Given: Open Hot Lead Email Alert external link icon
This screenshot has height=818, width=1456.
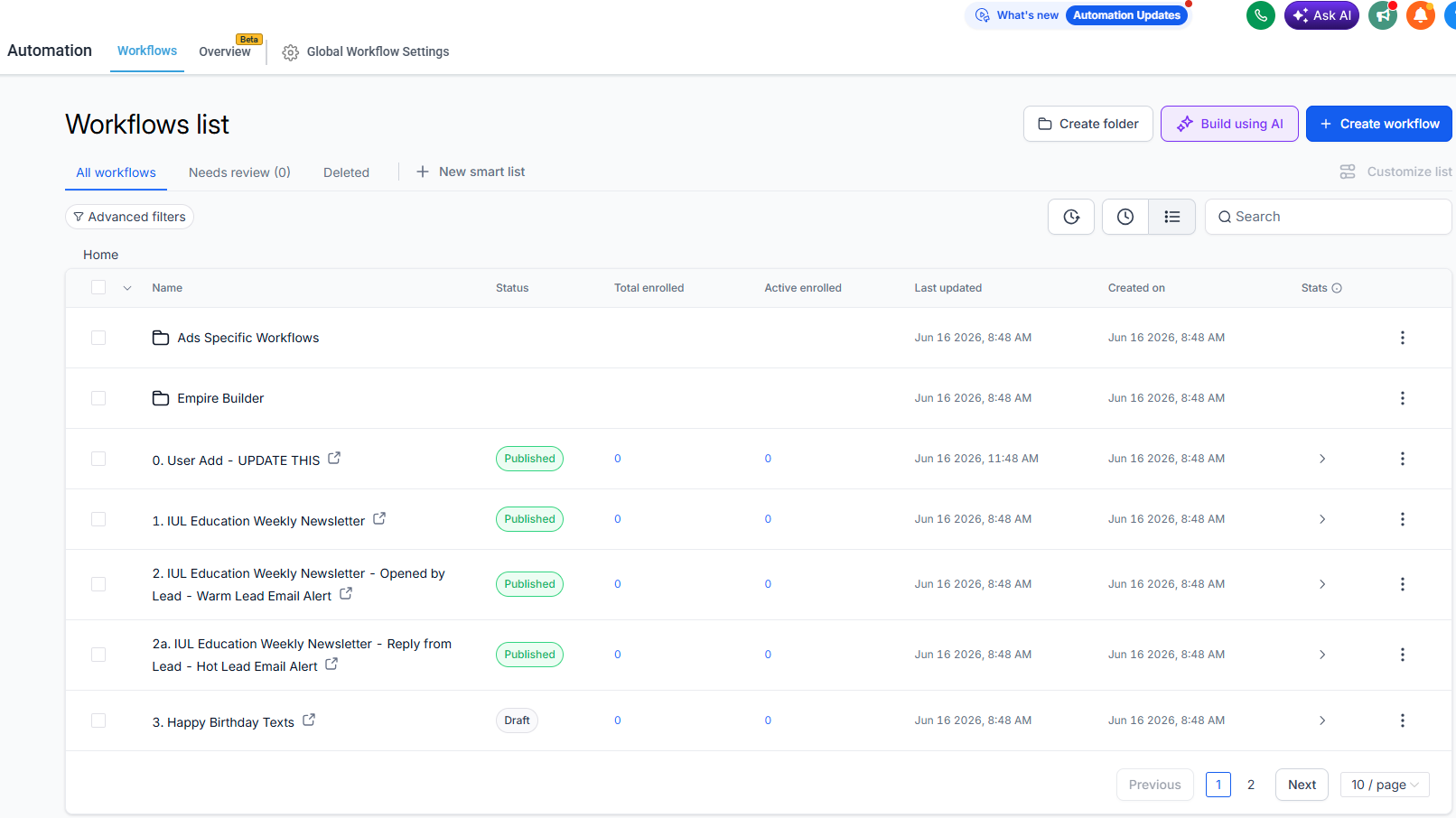Looking at the screenshot, I should coord(331,664).
